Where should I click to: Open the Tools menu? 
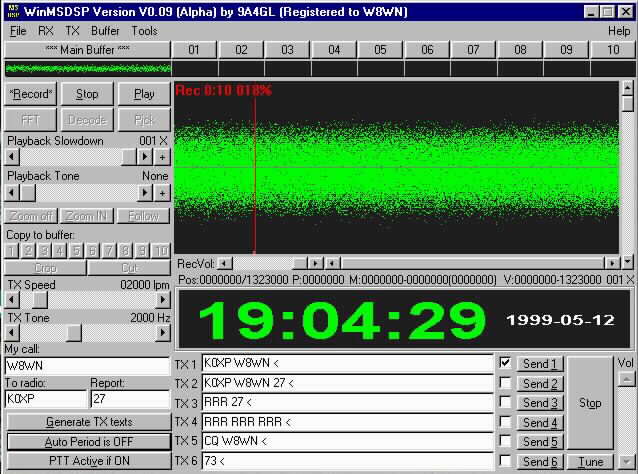tap(144, 31)
